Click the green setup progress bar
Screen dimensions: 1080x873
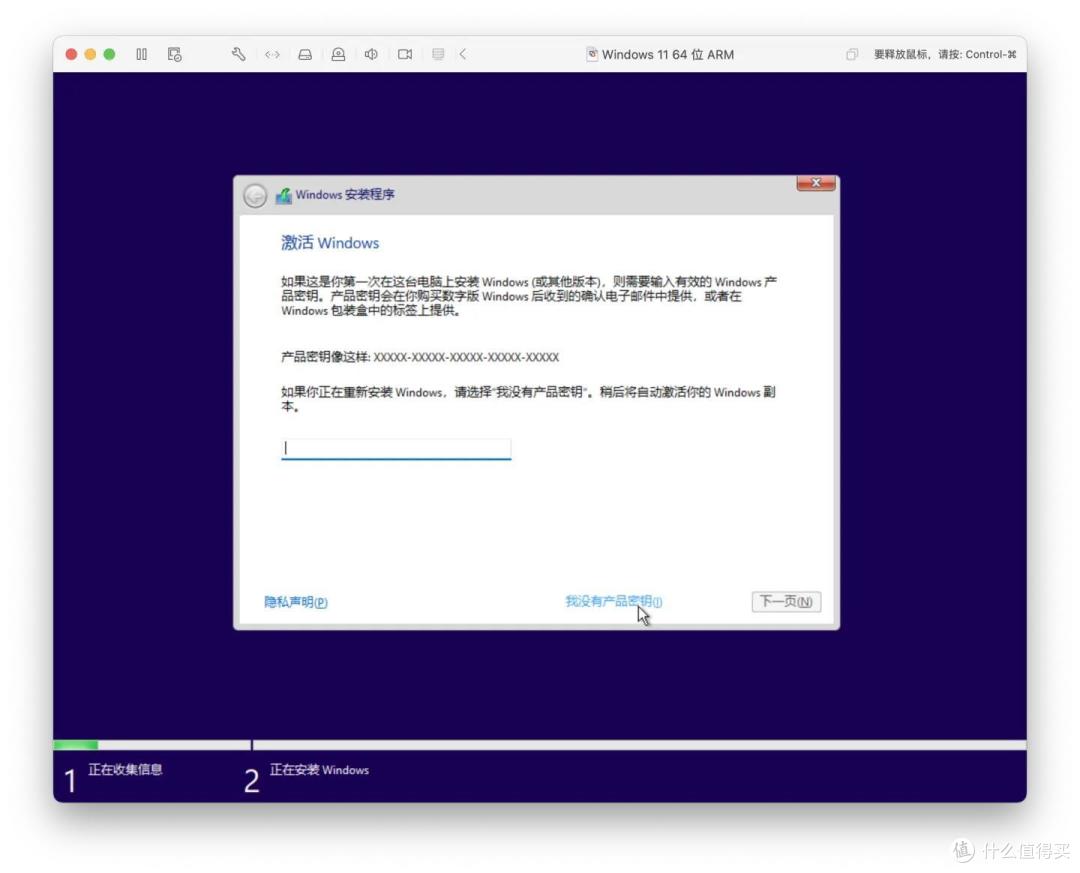click(76, 745)
